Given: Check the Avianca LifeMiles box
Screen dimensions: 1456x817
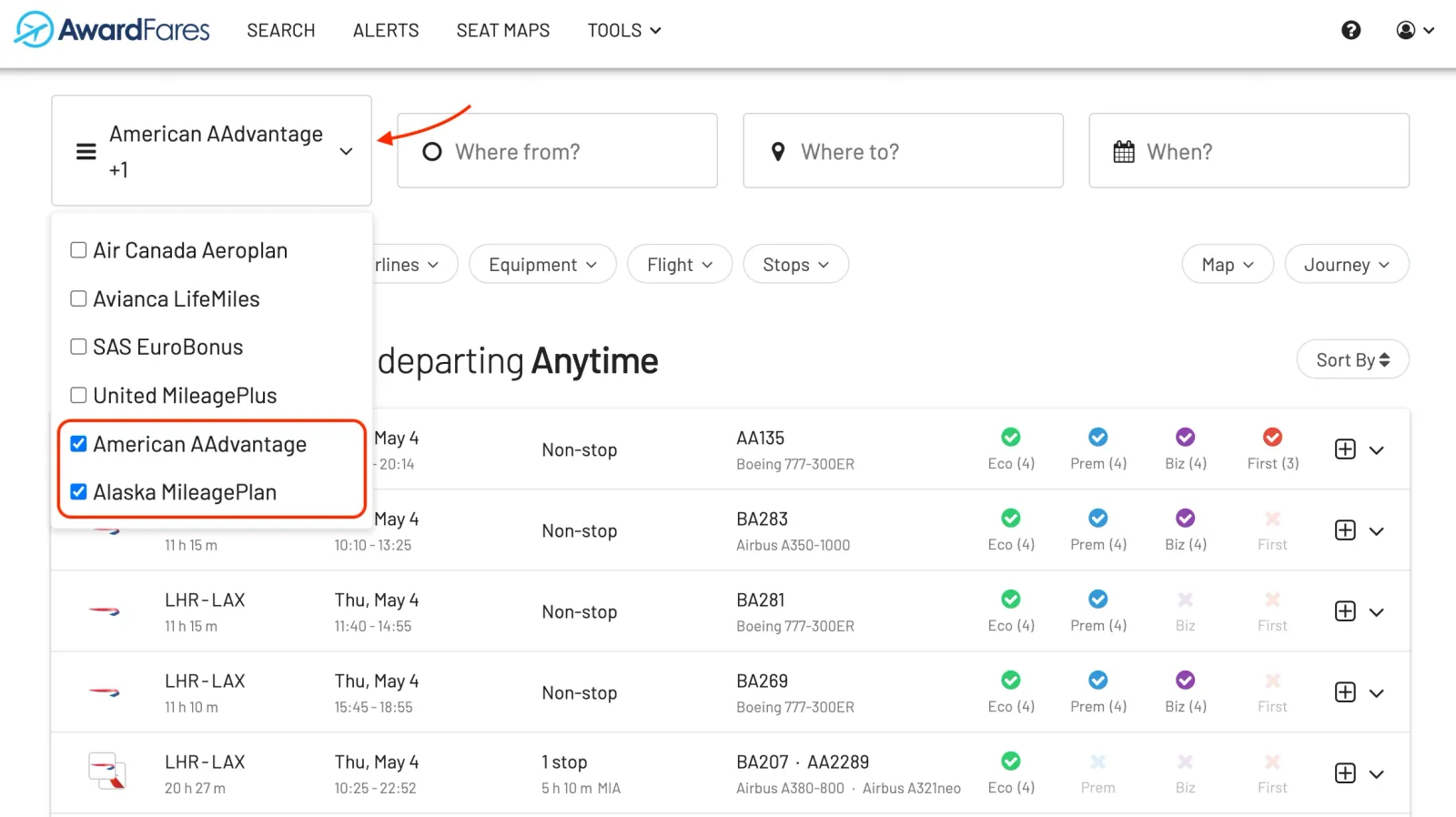Looking at the screenshot, I should [78, 298].
